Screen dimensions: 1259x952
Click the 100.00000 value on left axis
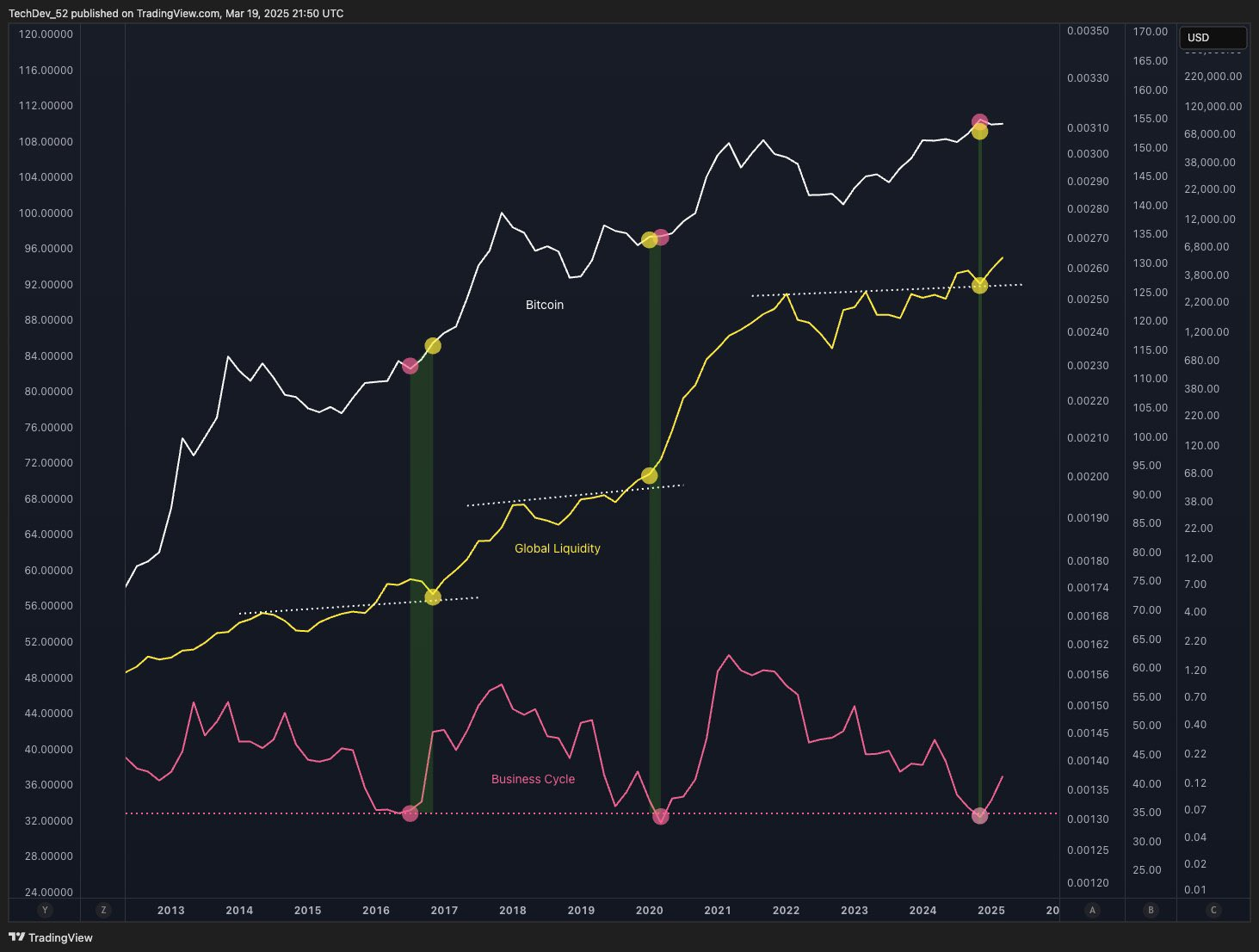pos(46,213)
